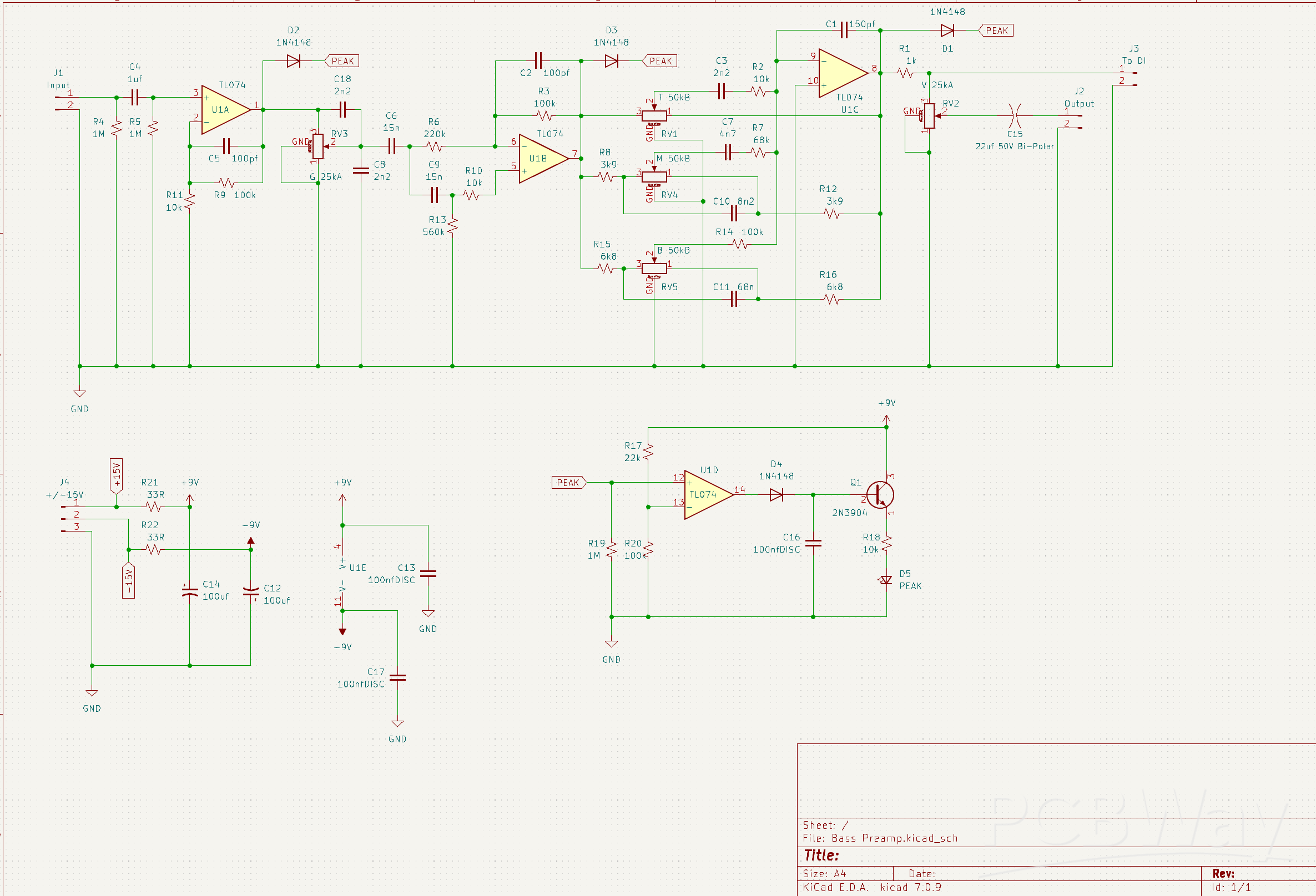Image resolution: width=1316 pixels, height=896 pixels.
Task: Click the 'Rev:' field in title block
Action: tap(1223, 874)
